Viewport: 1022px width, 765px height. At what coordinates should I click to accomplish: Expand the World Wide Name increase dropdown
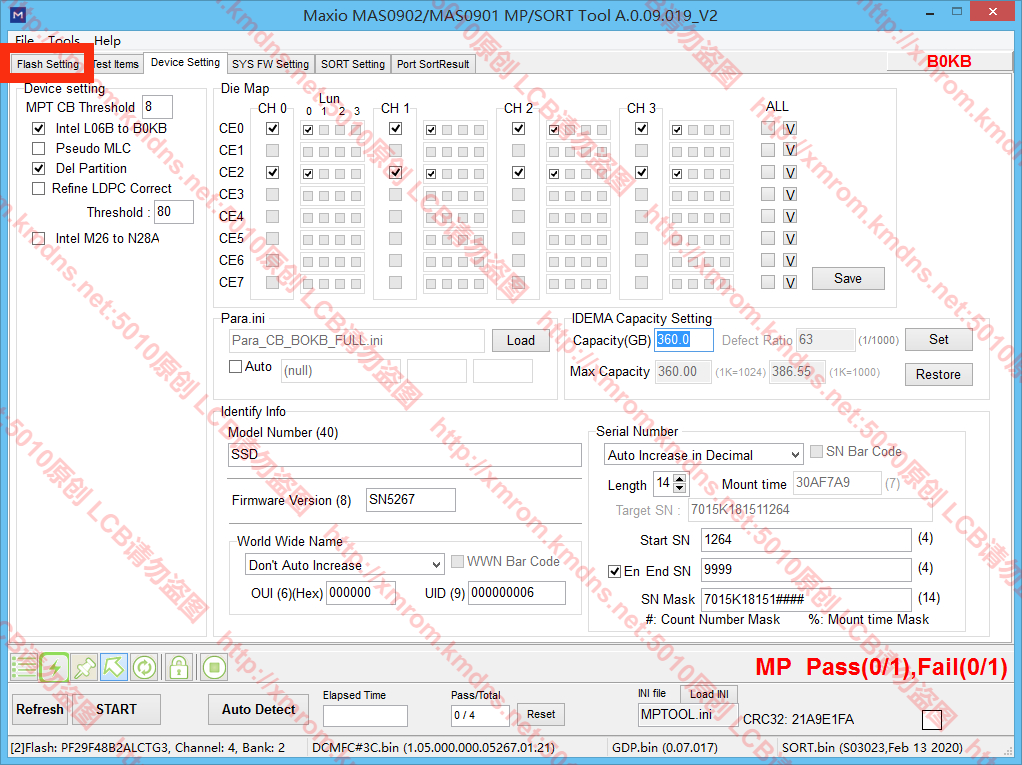click(x=435, y=565)
